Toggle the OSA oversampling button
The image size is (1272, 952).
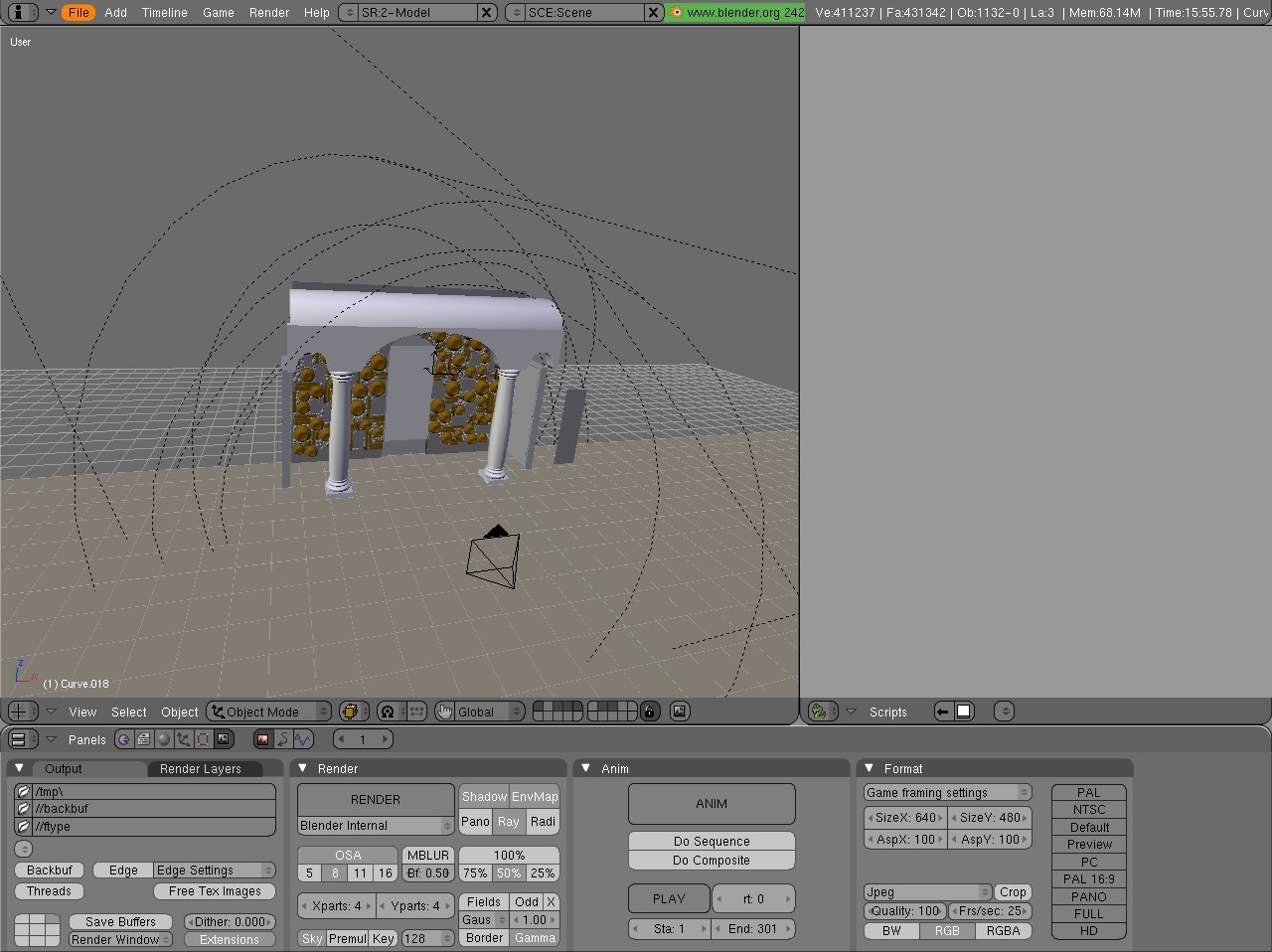coord(348,856)
